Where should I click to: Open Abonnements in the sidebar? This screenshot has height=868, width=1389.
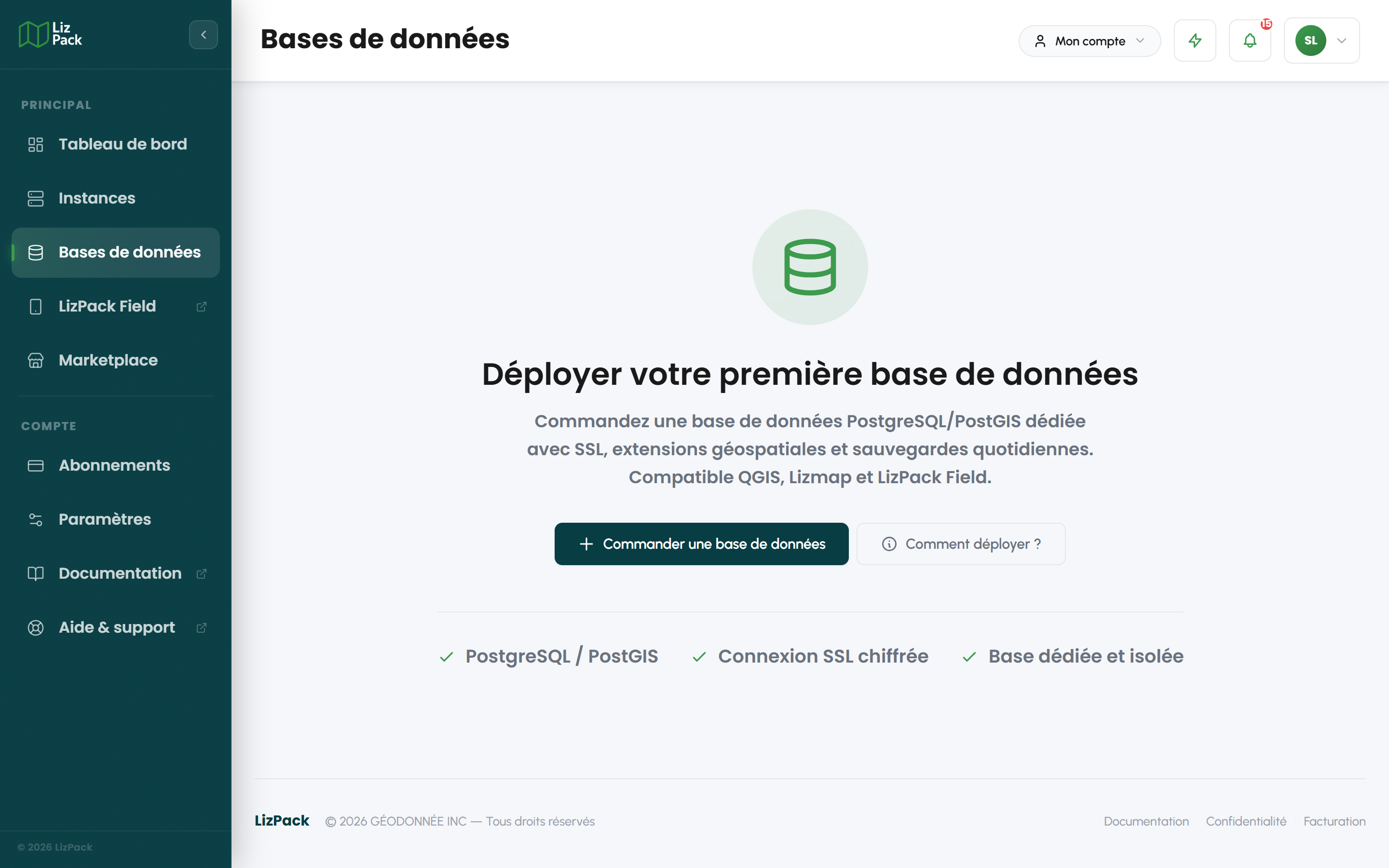[x=115, y=465]
